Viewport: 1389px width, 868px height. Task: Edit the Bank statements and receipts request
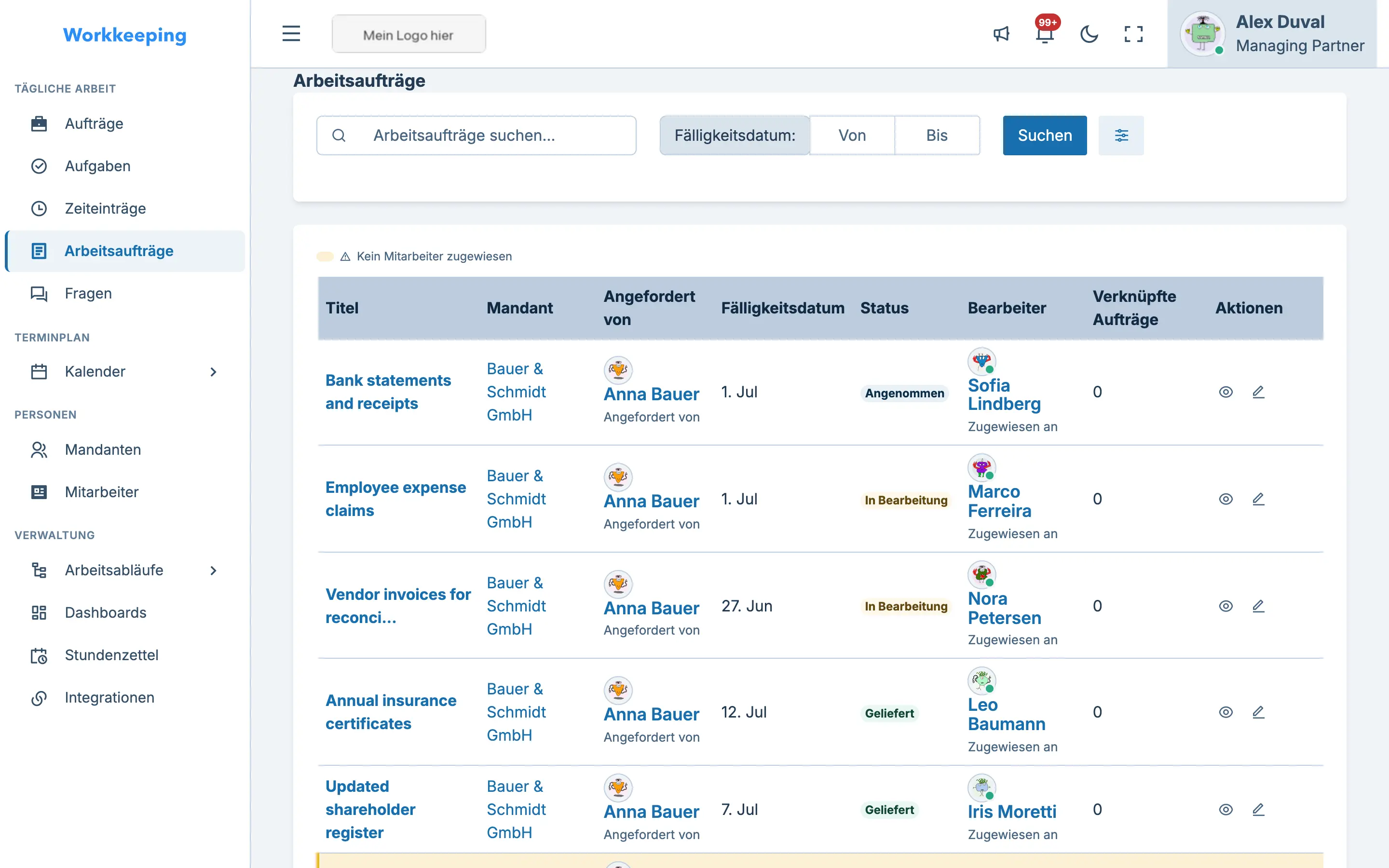1258,392
